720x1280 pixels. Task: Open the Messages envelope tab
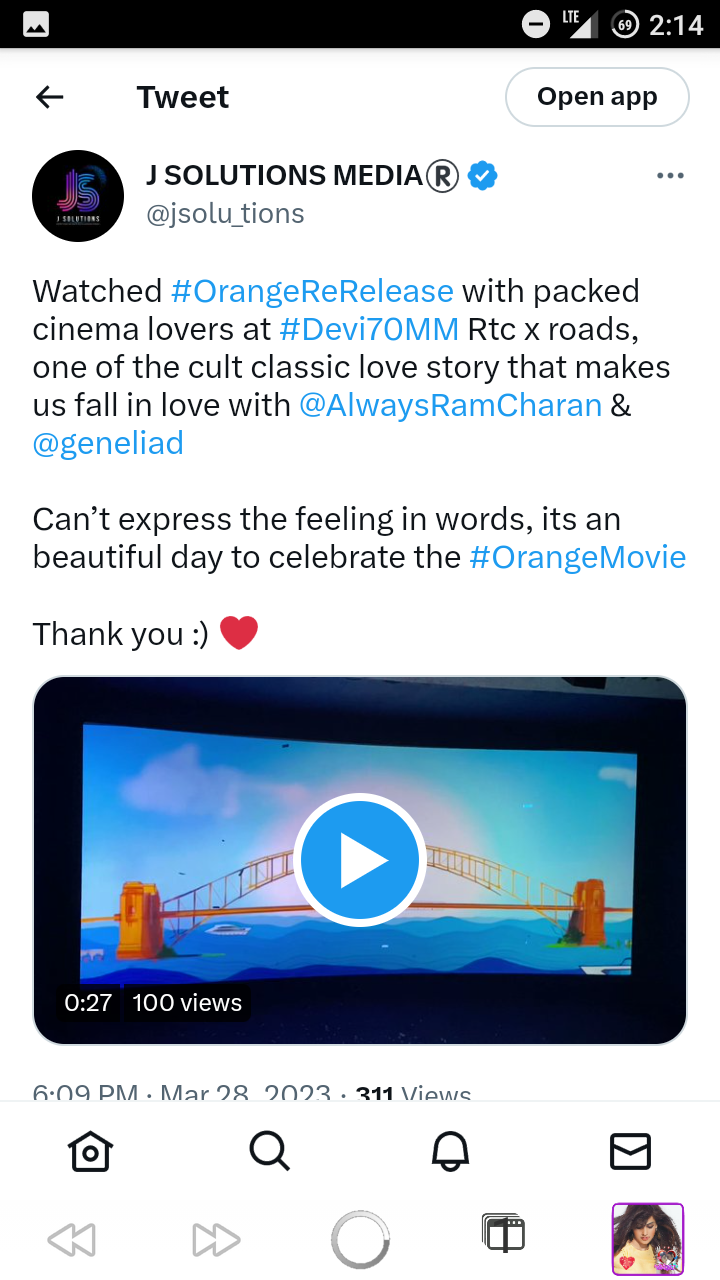point(630,1151)
